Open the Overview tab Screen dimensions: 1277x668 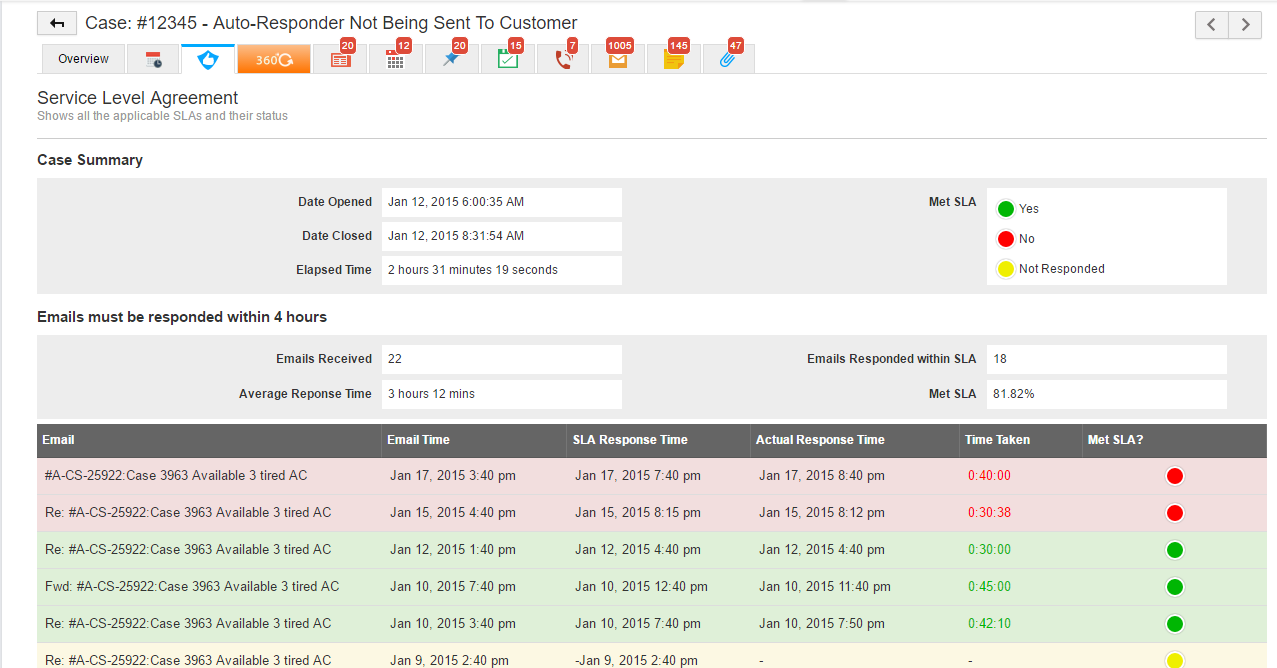tap(83, 59)
